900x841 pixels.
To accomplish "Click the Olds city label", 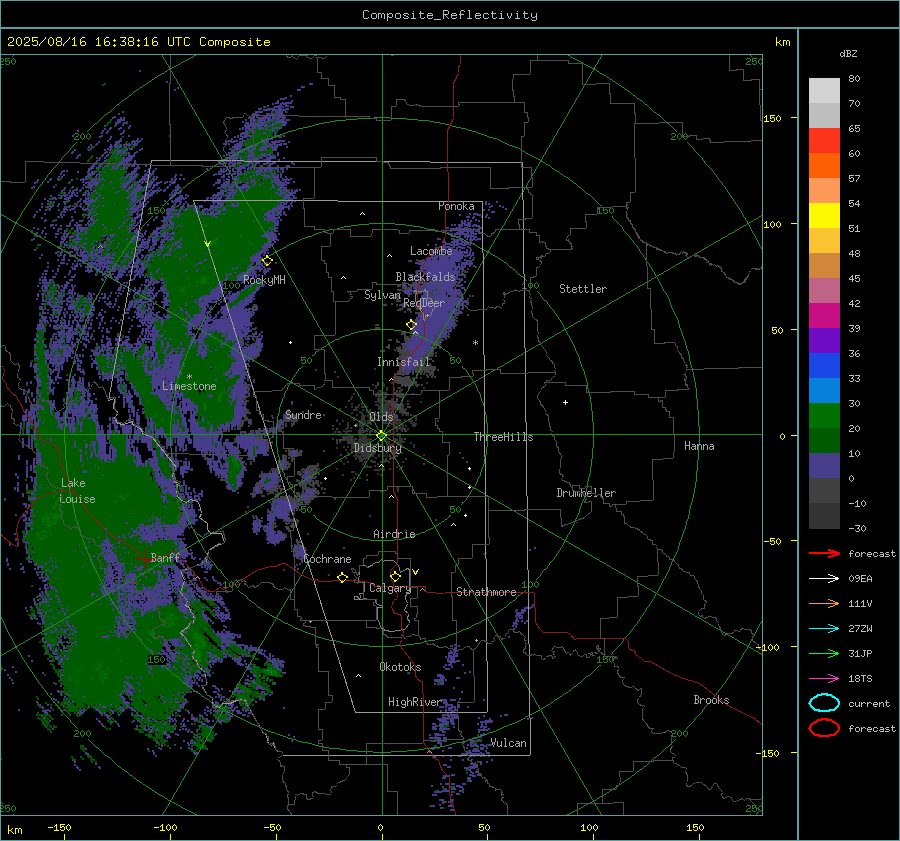I will [381, 417].
